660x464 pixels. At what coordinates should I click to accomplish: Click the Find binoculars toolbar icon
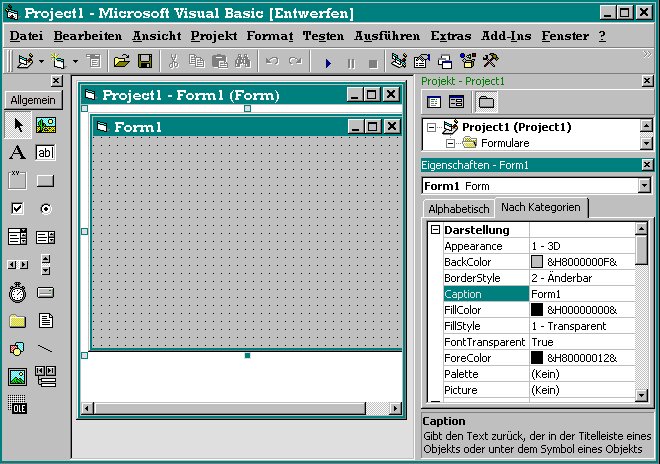[243, 61]
